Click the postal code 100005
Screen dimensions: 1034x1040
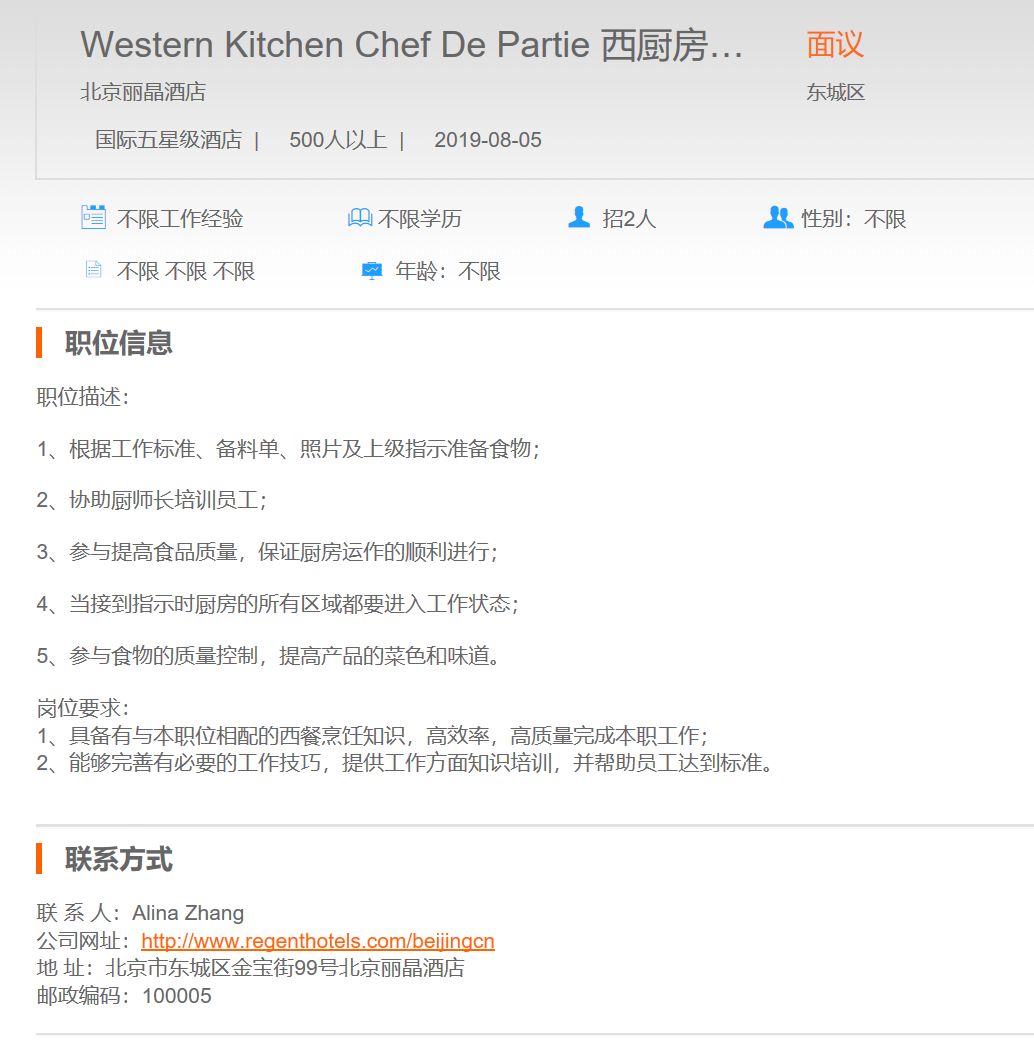coord(177,996)
